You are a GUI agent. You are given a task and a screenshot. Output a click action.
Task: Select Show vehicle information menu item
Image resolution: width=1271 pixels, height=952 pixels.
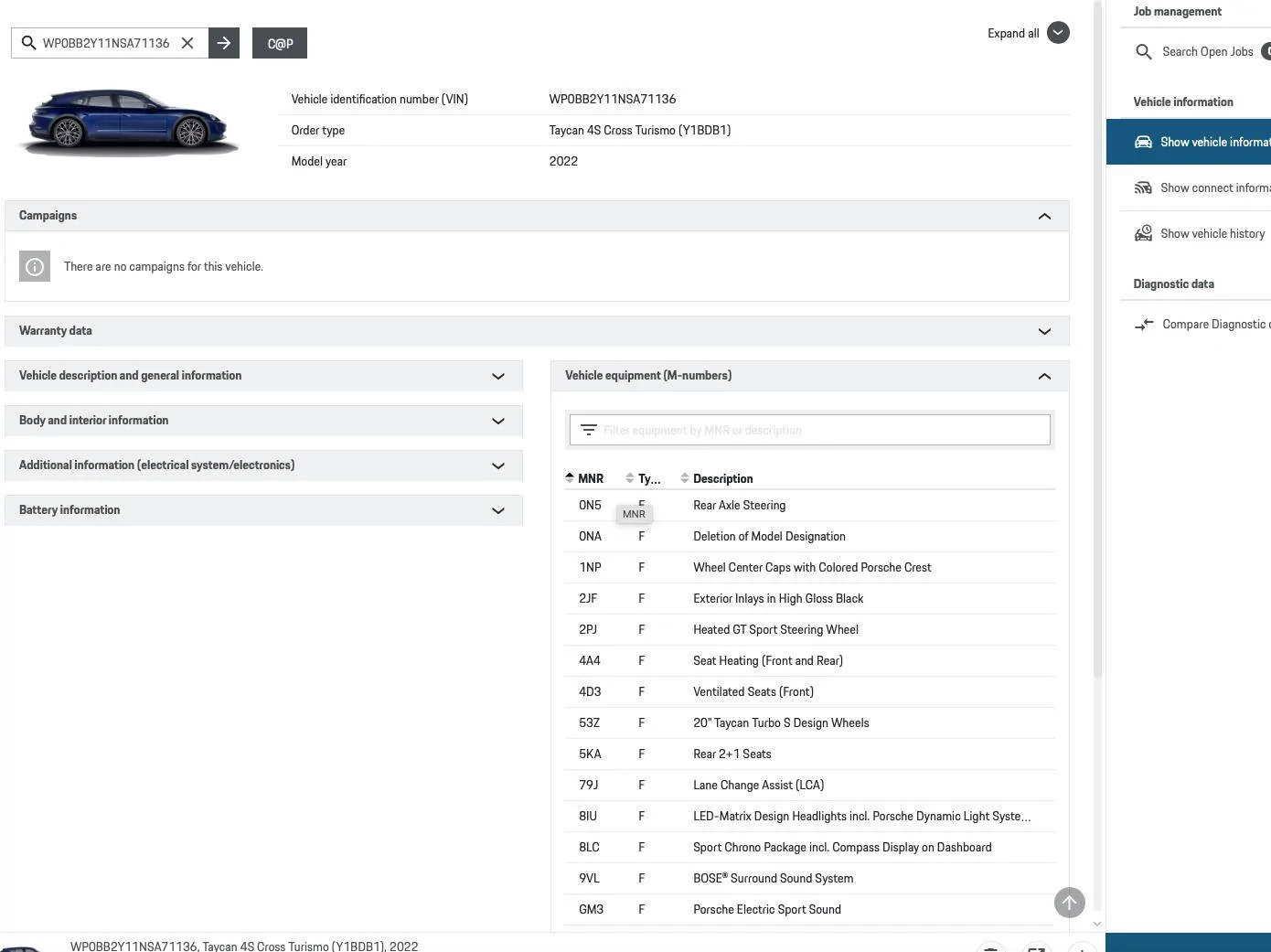click(x=1189, y=143)
